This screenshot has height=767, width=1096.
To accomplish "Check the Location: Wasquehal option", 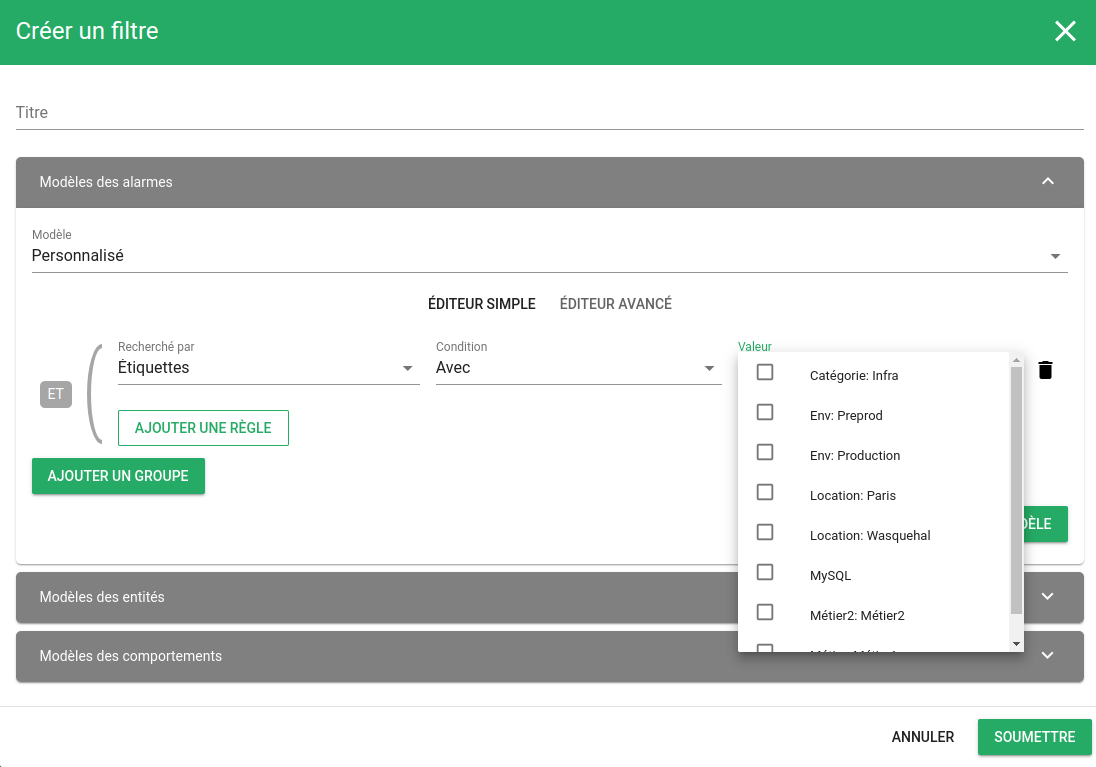I will pos(765,532).
